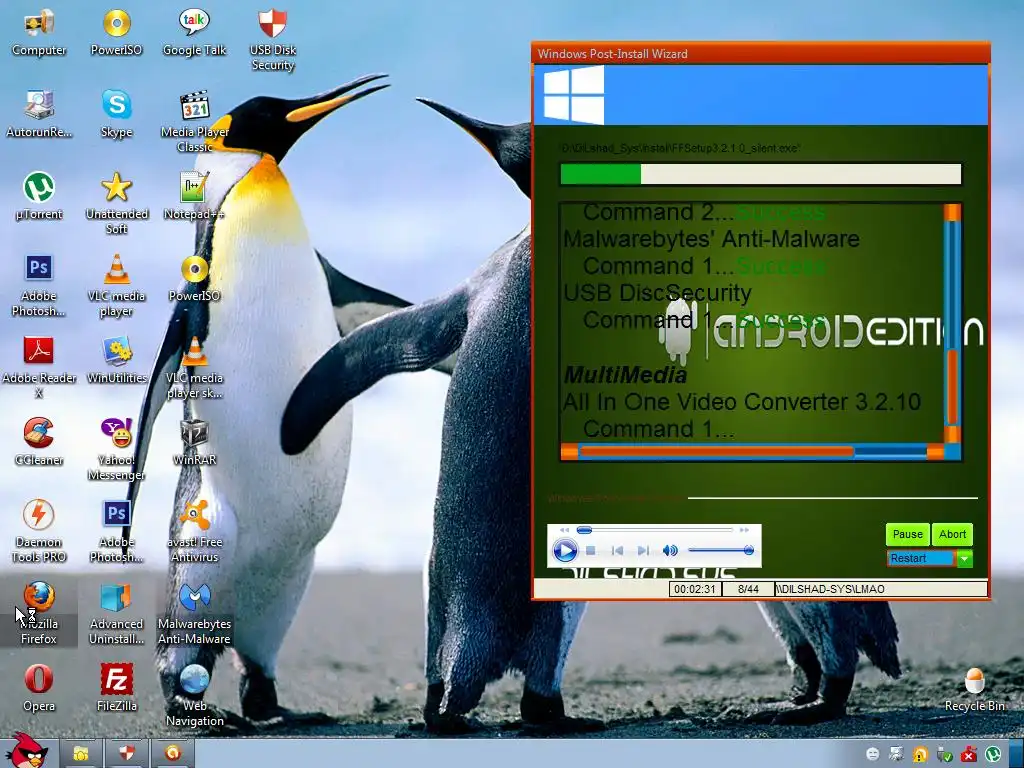The height and width of the screenshot is (768, 1024).
Task: Open VLC media player sk... shortcut
Action: (x=194, y=367)
